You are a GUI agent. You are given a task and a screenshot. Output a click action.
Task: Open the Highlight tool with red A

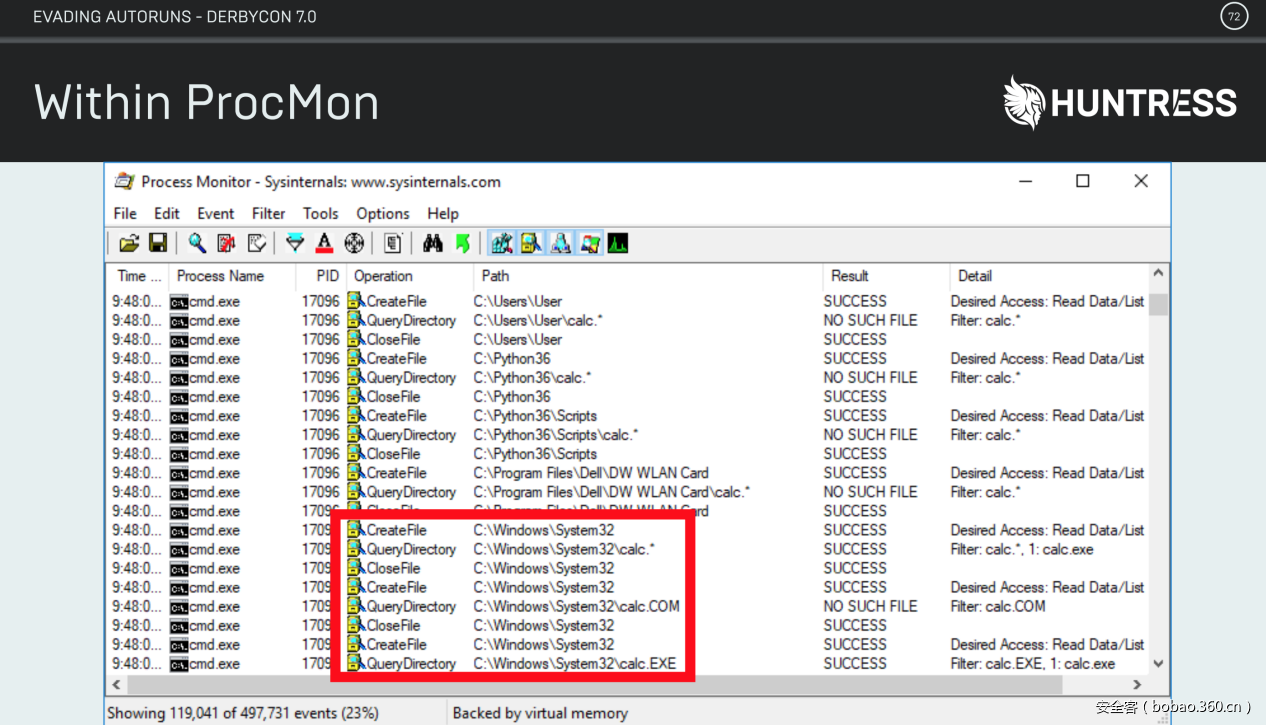pyautogui.click(x=324, y=243)
